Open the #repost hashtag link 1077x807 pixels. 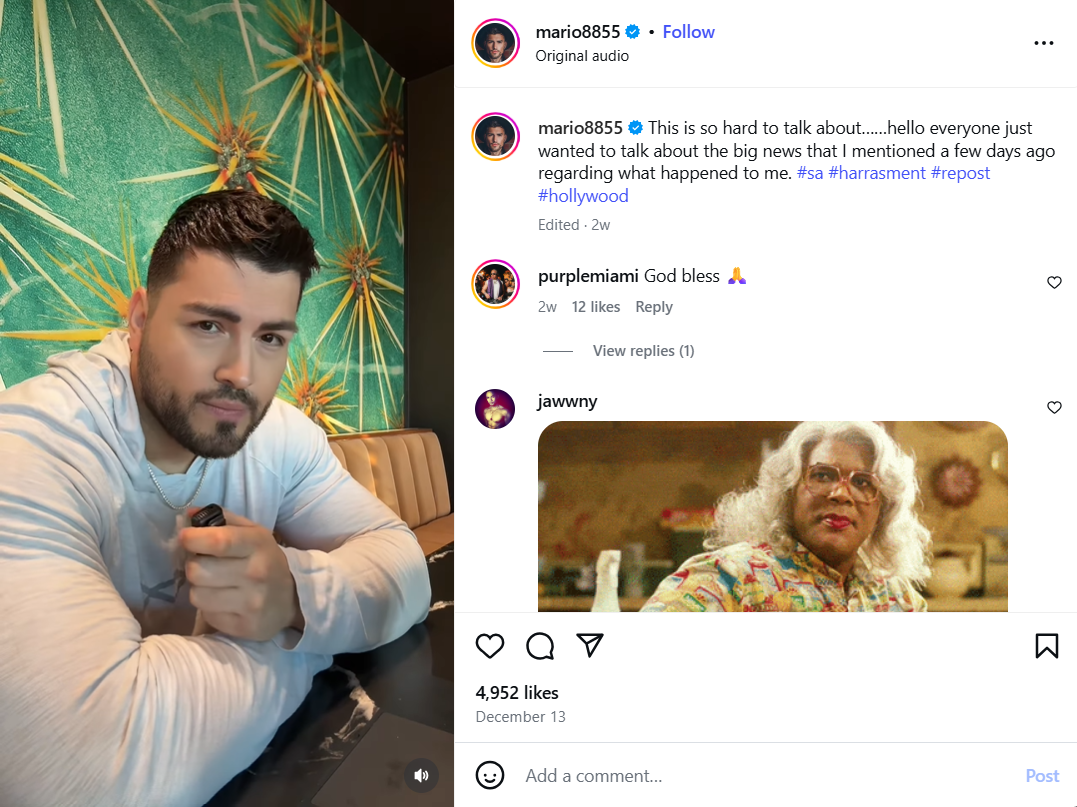[x=960, y=173]
